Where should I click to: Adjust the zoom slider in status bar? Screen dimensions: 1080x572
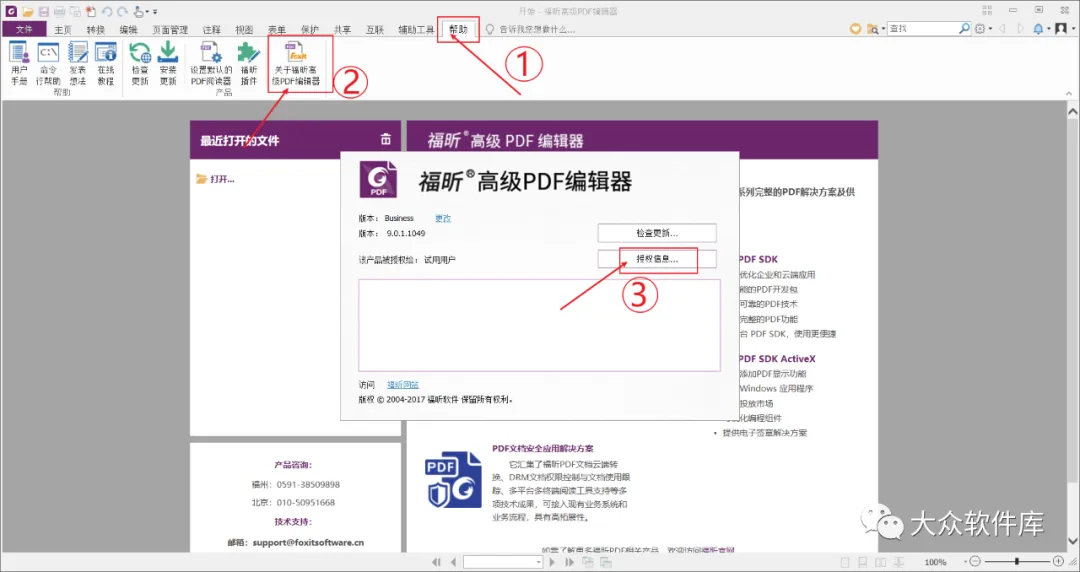coord(1016,562)
